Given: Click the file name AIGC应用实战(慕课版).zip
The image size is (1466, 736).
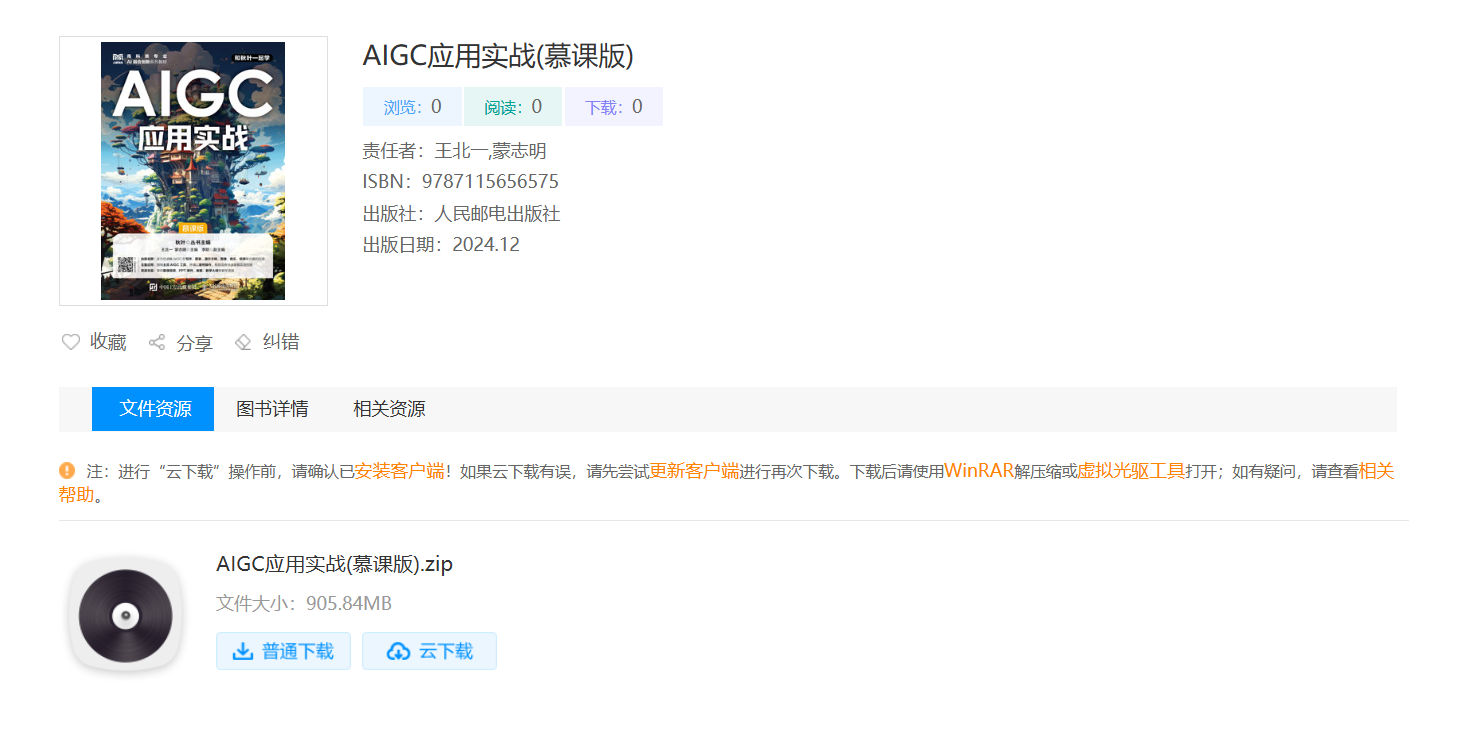Looking at the screenshot, I should tap(334, 564).
